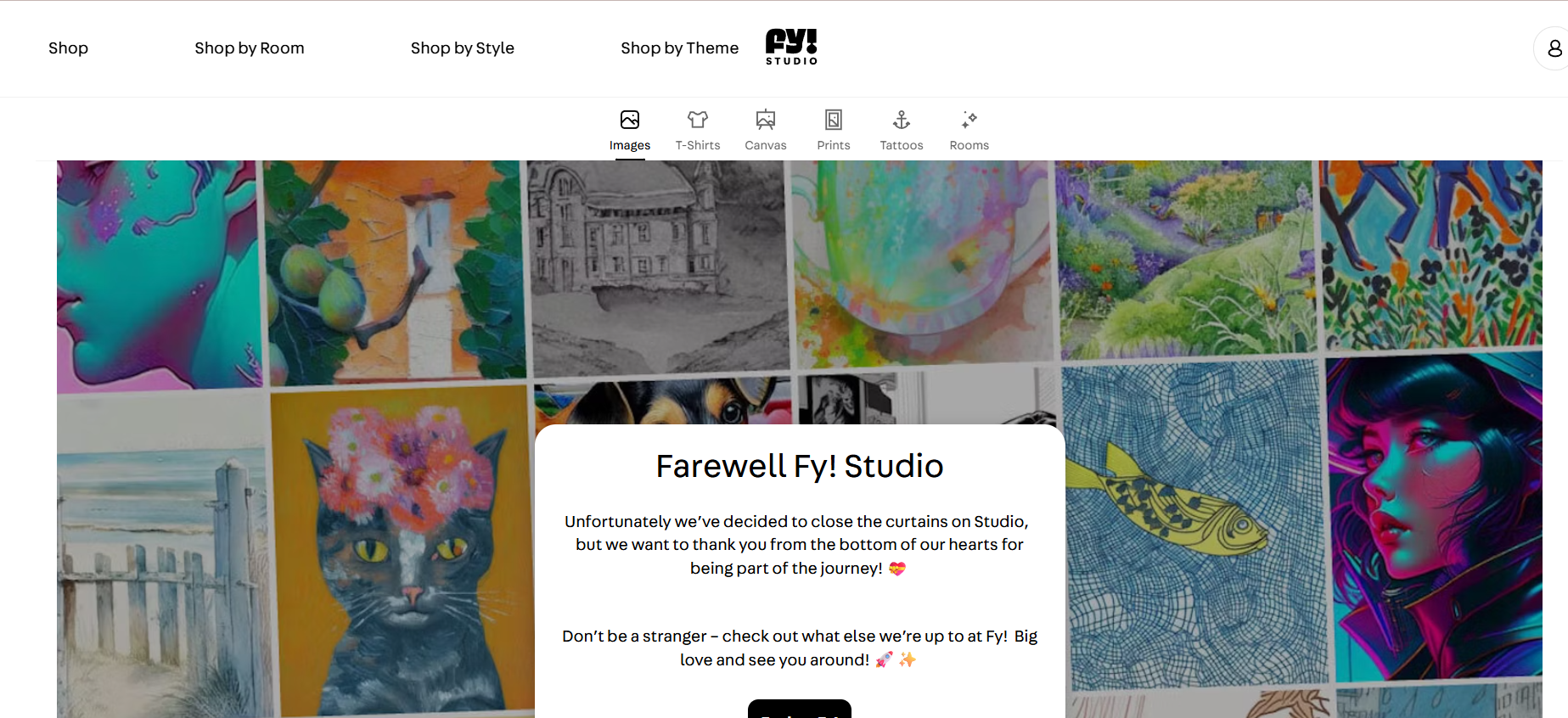Expand the Shop by Theme menu
Image resolution: width=1568 pixels, height=718 pixels.
[679, 48]
